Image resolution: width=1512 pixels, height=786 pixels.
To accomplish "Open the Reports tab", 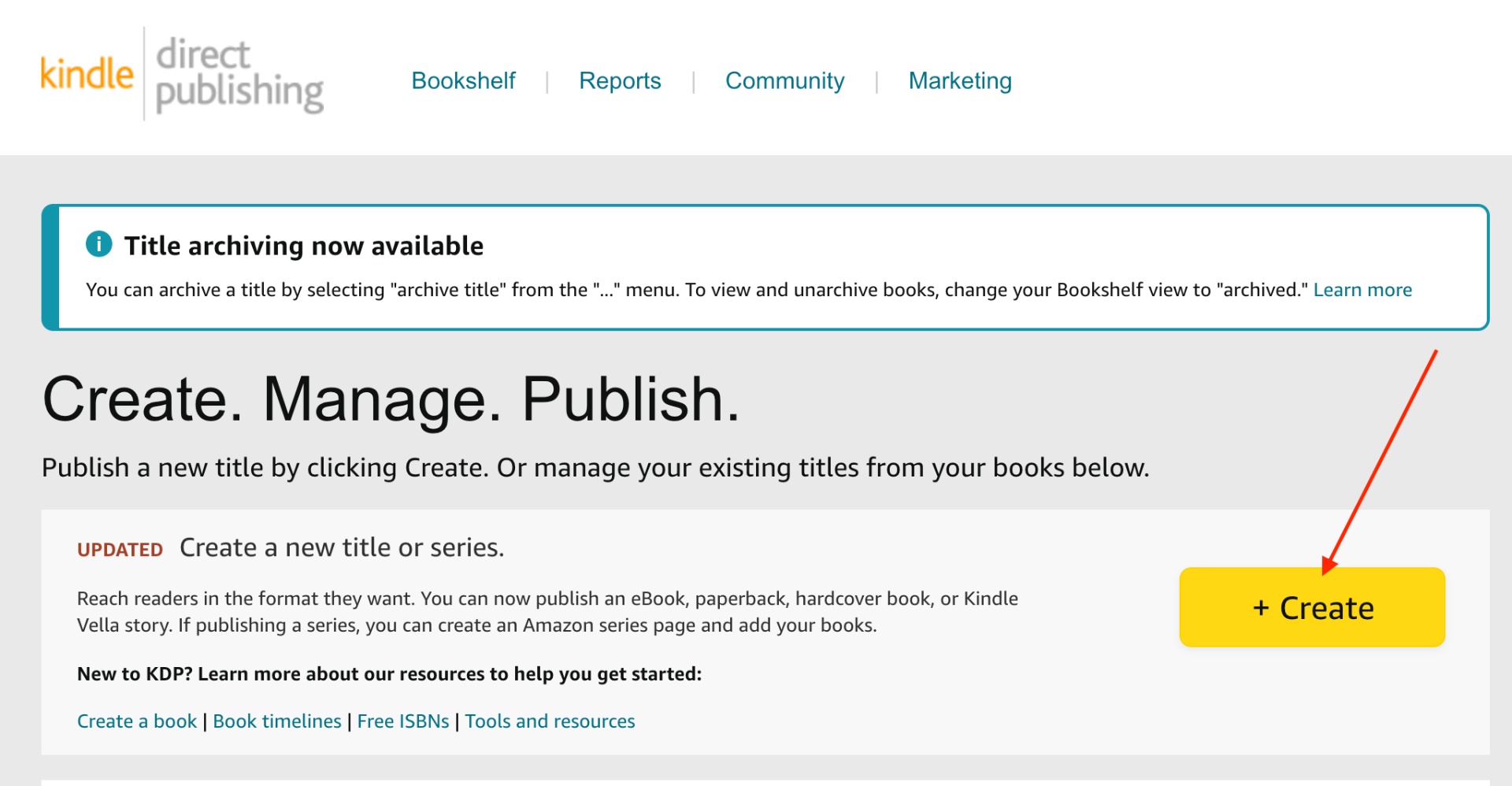I will click(620, 80).
